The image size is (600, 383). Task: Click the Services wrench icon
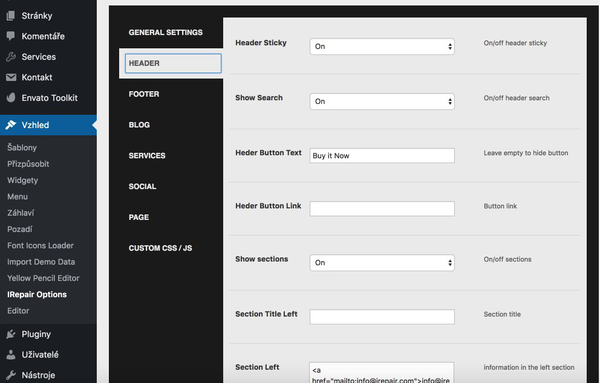(11, 57)
